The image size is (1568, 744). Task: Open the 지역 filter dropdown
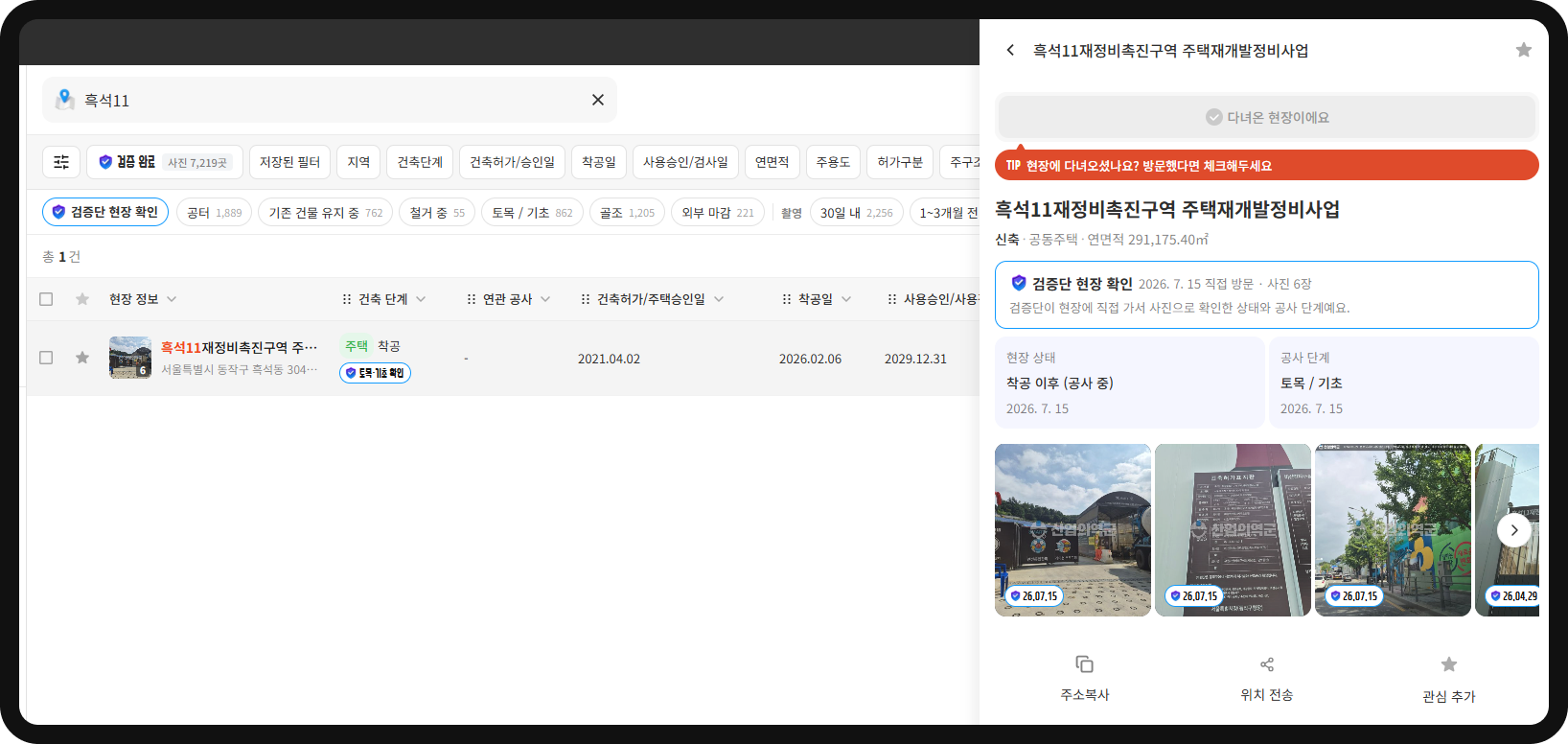coord(358,162)
